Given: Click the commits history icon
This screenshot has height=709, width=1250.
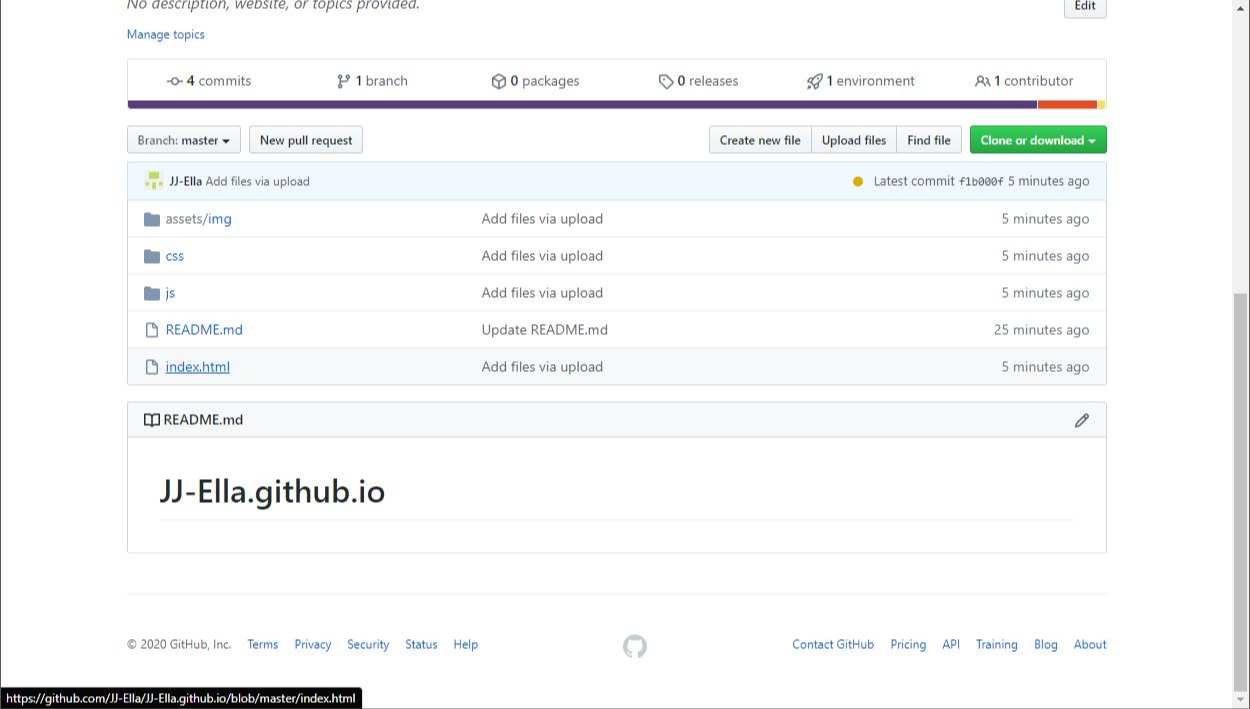Looking at the screenshot, I should coord(175,81).
